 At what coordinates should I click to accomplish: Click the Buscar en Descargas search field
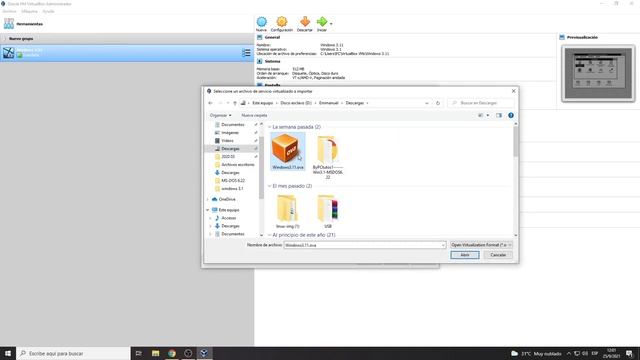pyautogui.click(x=480, y=103)
